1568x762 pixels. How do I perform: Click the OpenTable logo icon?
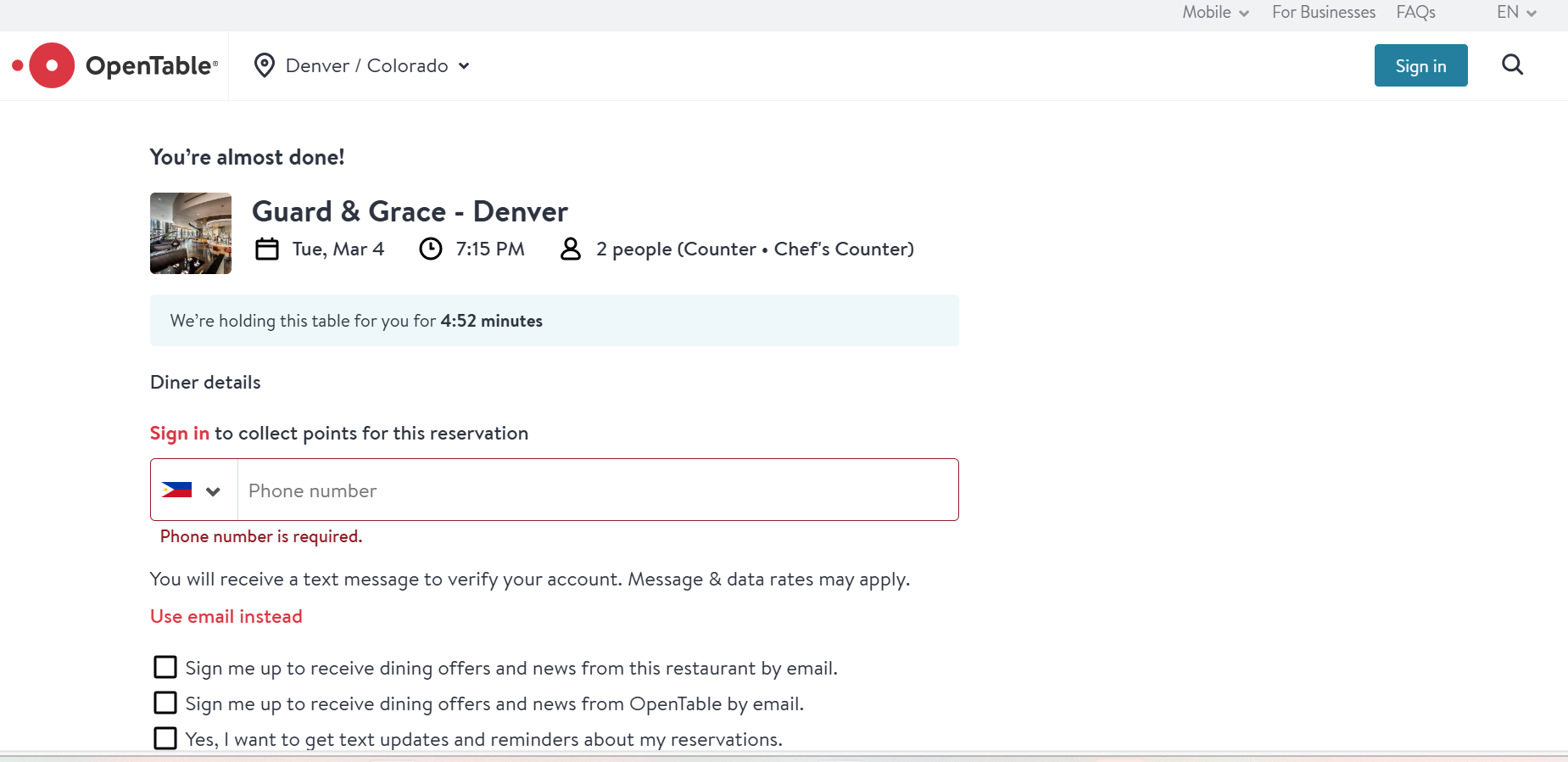click(51, 65)
